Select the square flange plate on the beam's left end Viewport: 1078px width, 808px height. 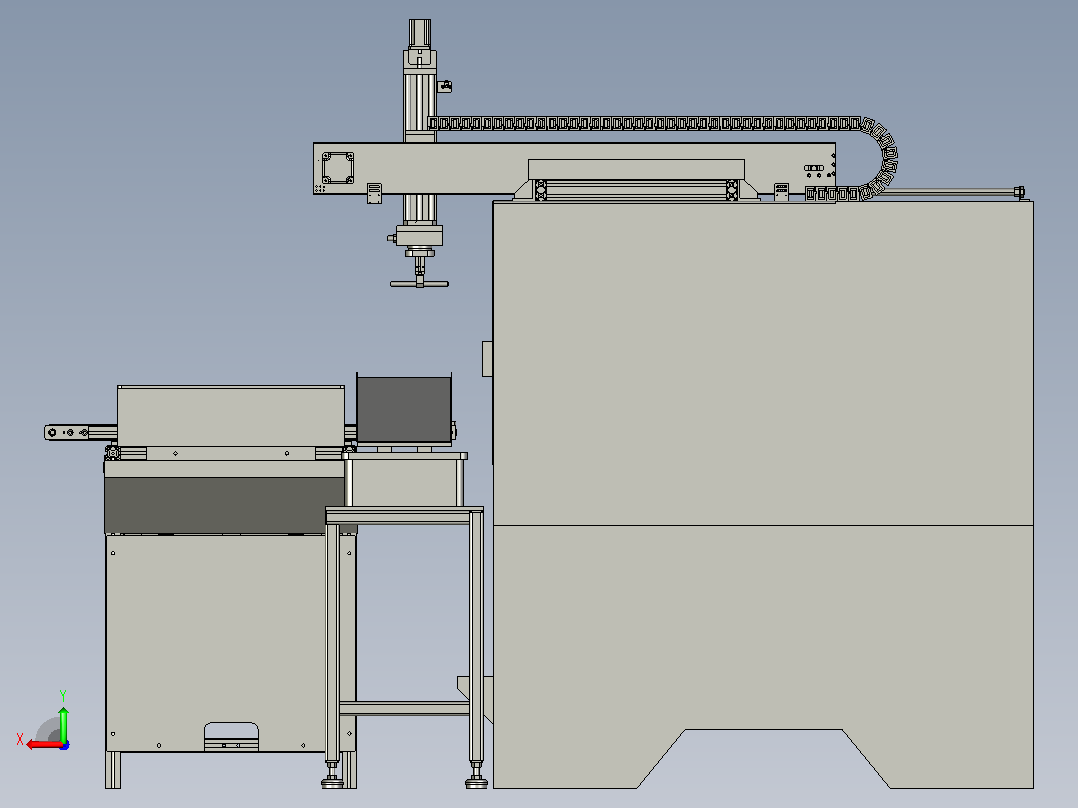click(338, 168)
